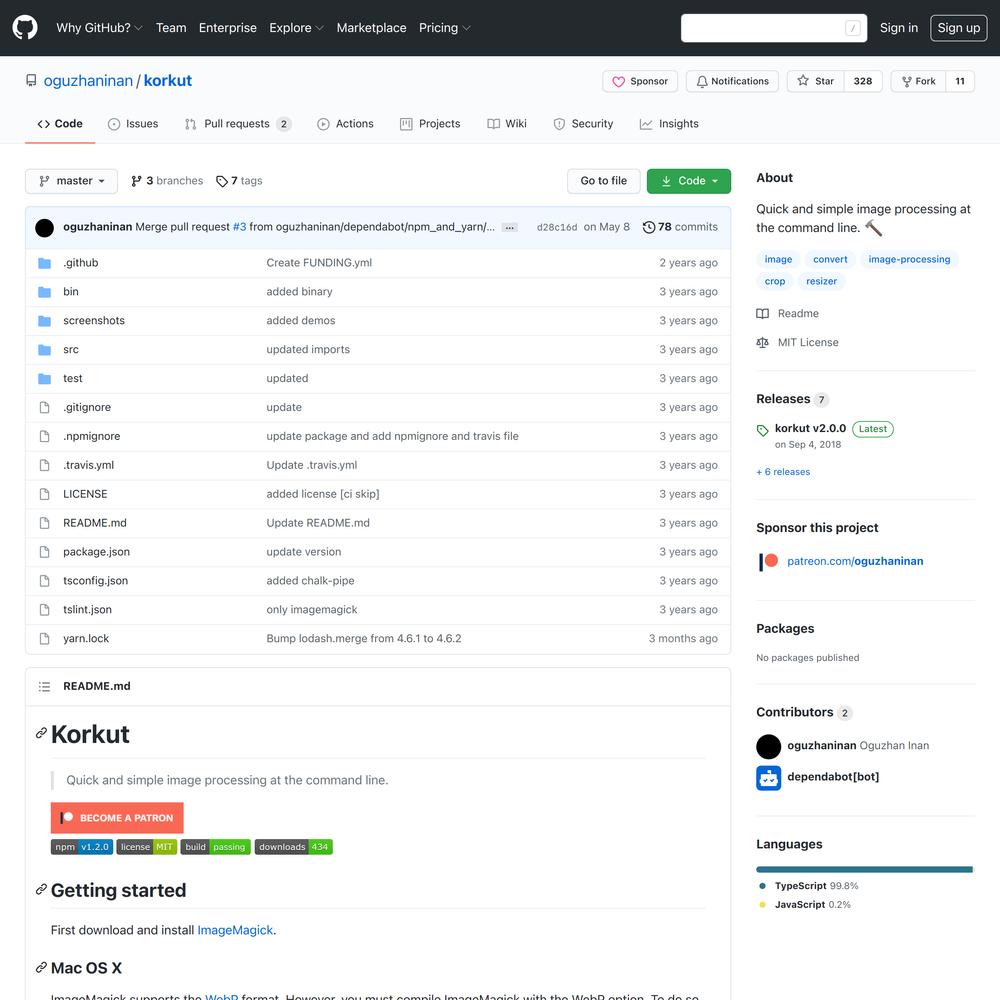This screenshot has height=1000, width=1000.
Task: Click the package.json file icon
Action: (x=44, y=552)
